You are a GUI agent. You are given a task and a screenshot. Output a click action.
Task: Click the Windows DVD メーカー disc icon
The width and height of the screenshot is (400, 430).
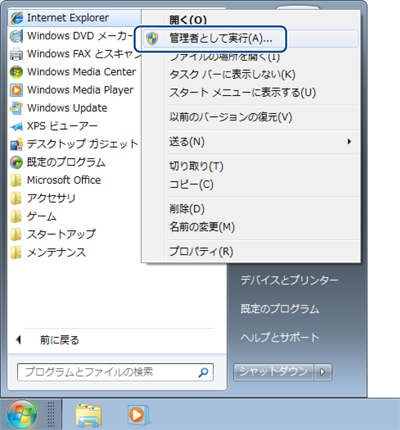click(x=16, y=36)
